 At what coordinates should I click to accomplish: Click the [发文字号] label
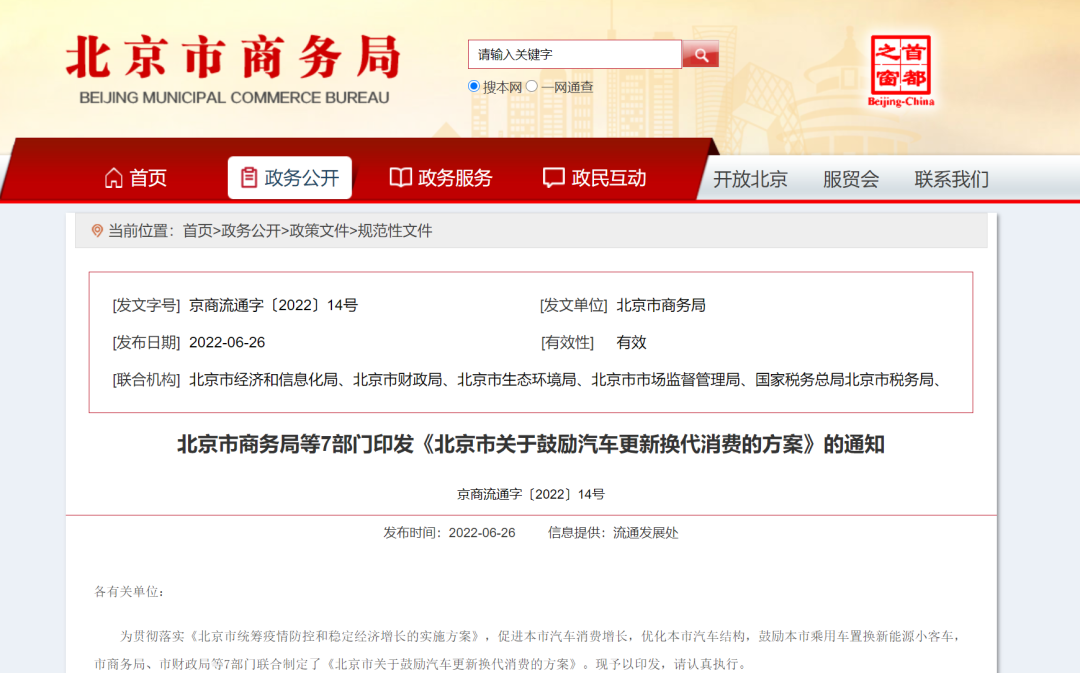point(146,305)
